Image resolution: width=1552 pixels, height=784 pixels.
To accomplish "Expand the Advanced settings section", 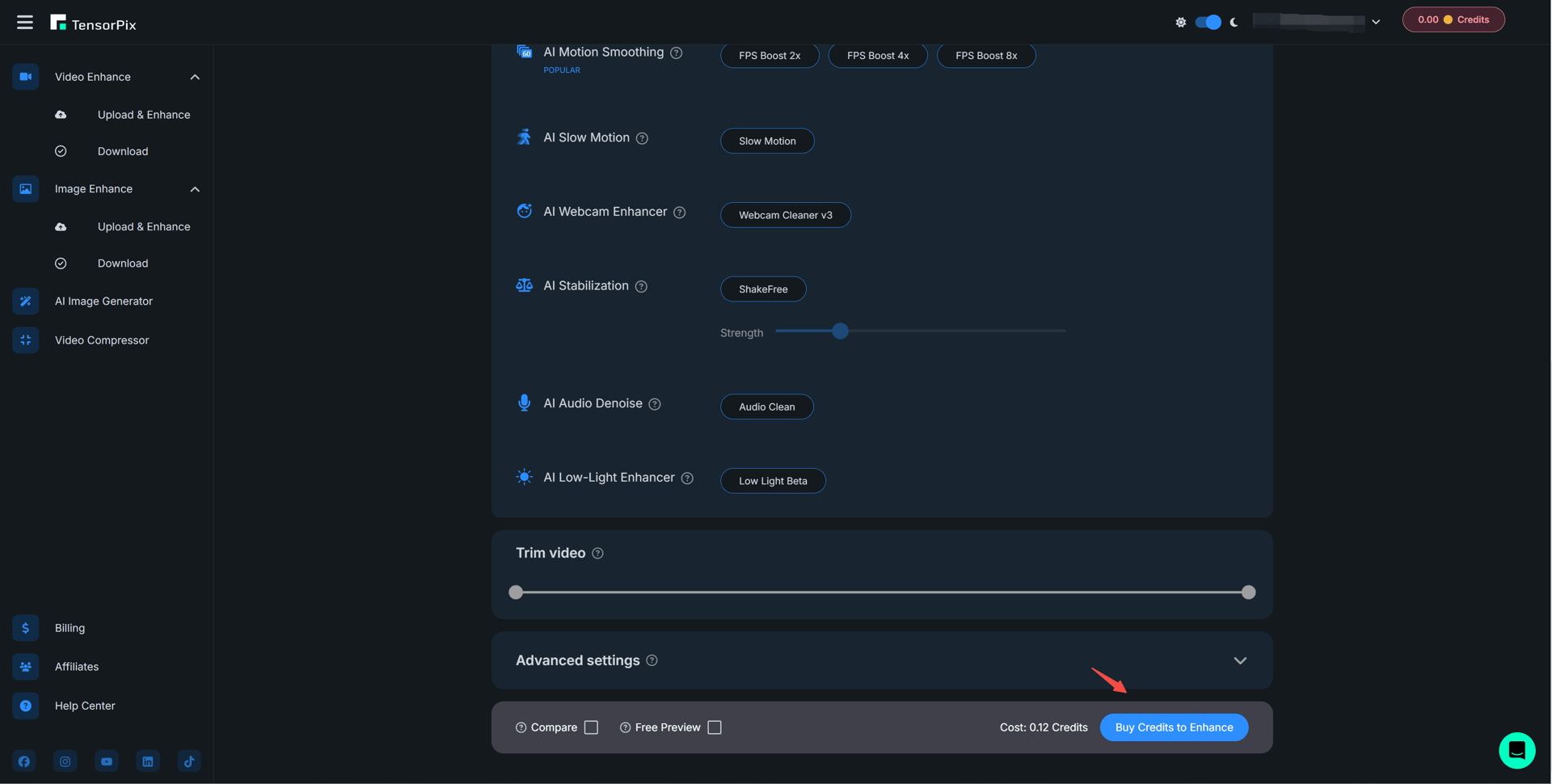I will click(x=1240, y=661).
